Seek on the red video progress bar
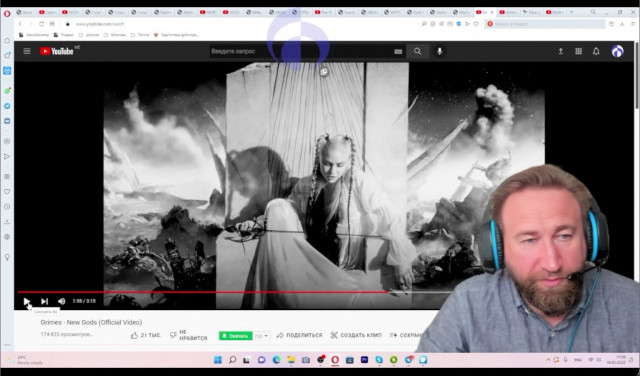This screenshot has width=640, height=376. pyautogui.click(x=202, y=292)
